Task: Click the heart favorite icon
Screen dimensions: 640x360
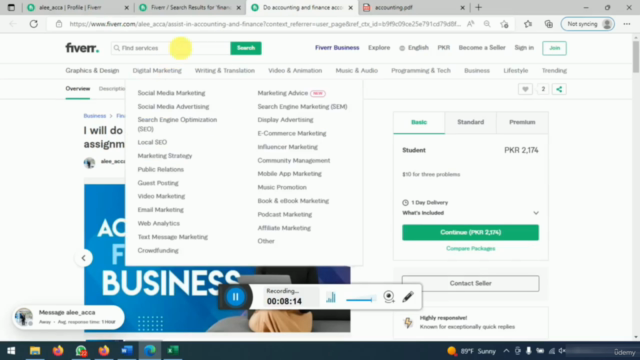Action: coord(525,89)
